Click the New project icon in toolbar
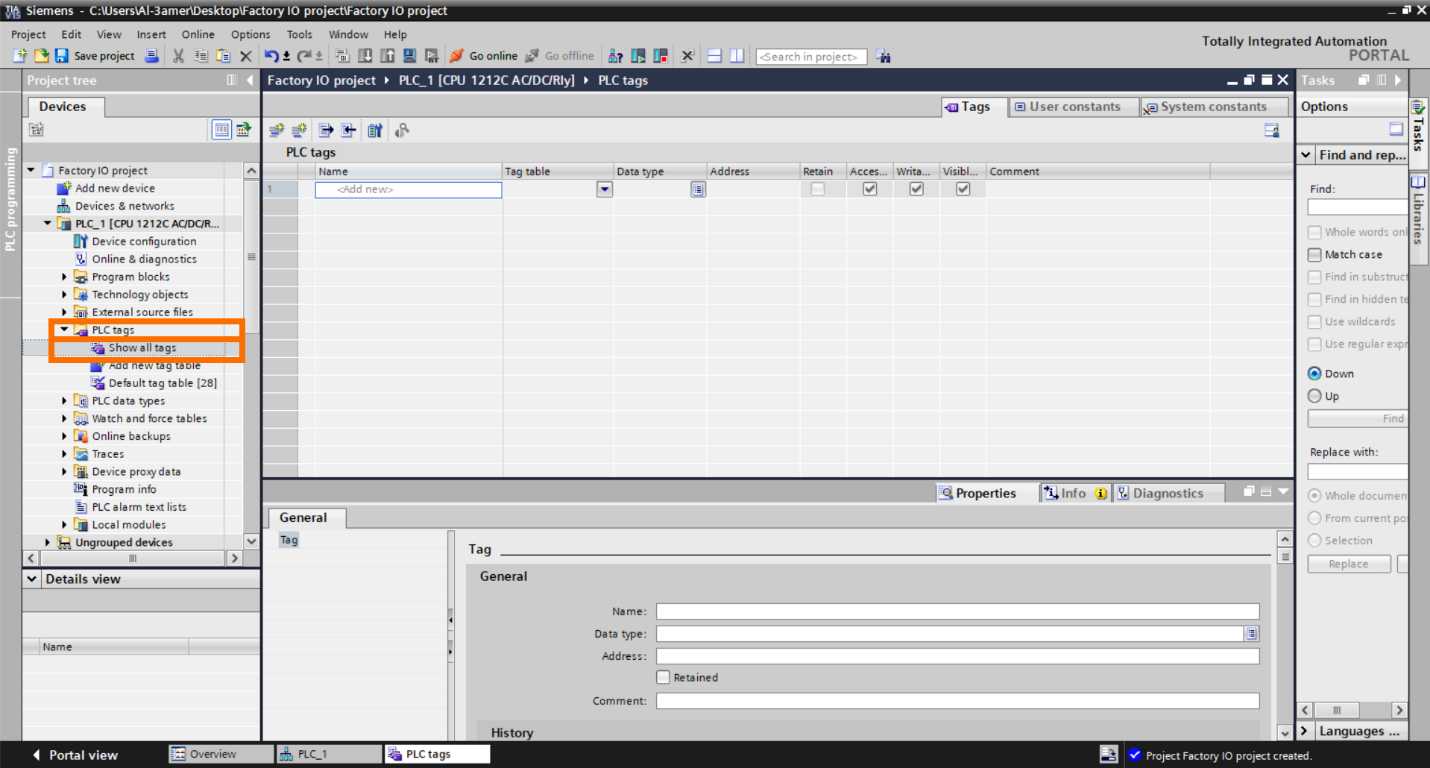This screenshot has height=768, width=1430. click(21, 56)
